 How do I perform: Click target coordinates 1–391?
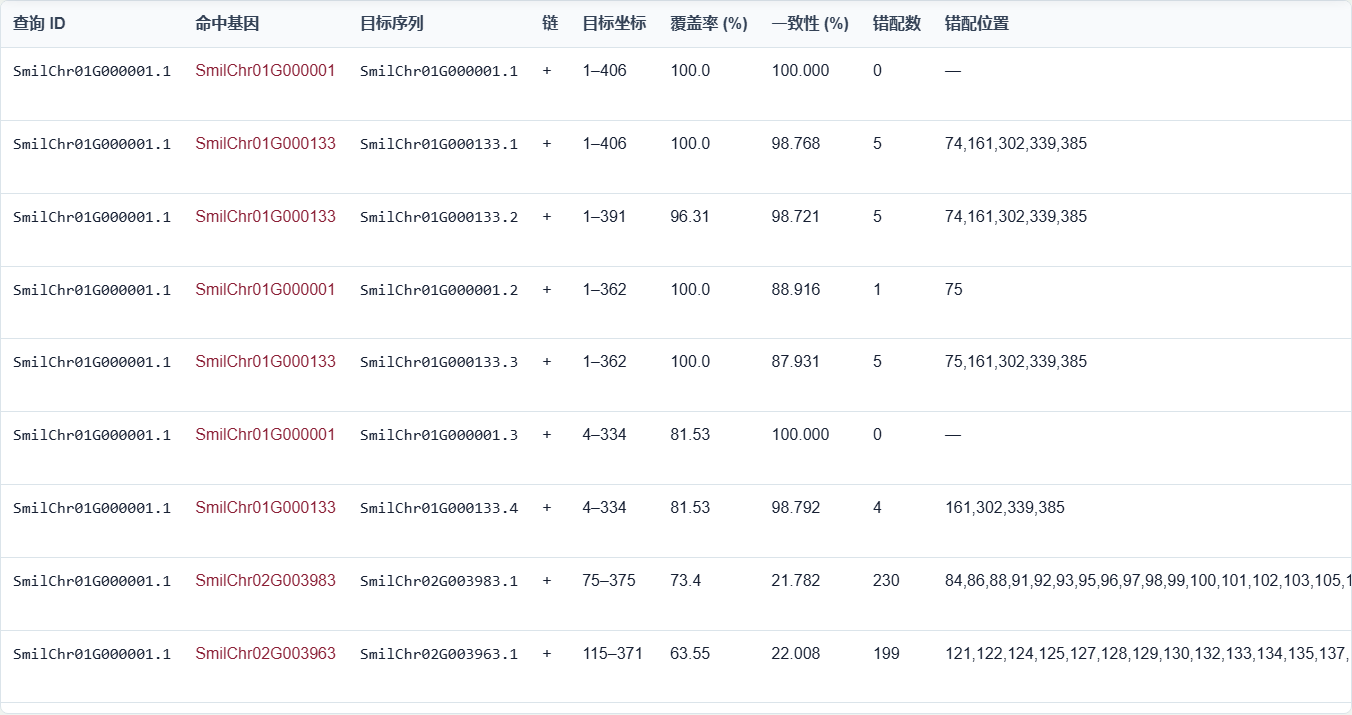pos(605,217)
